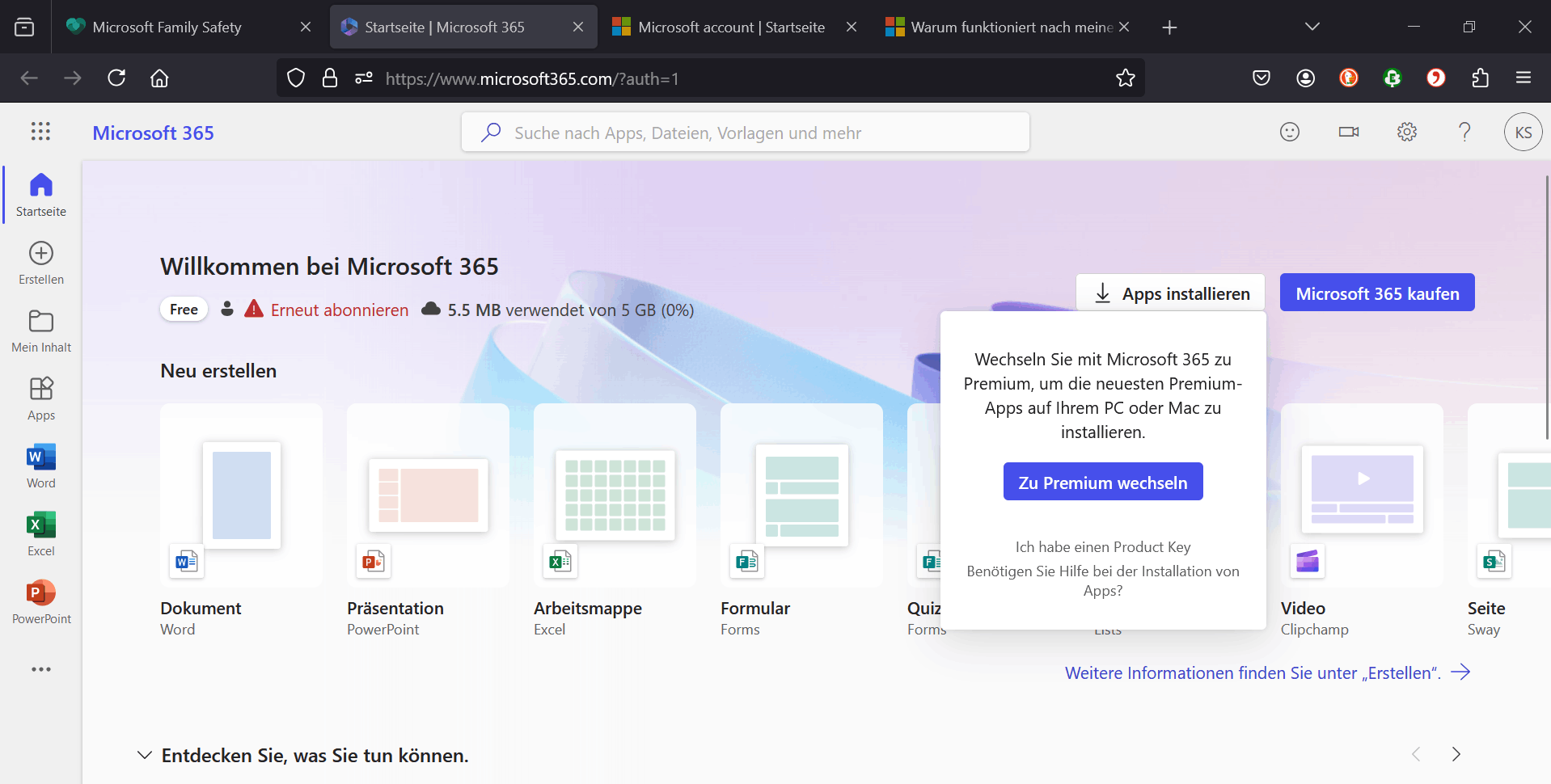Open the help question mark icon

[1464, 132]
